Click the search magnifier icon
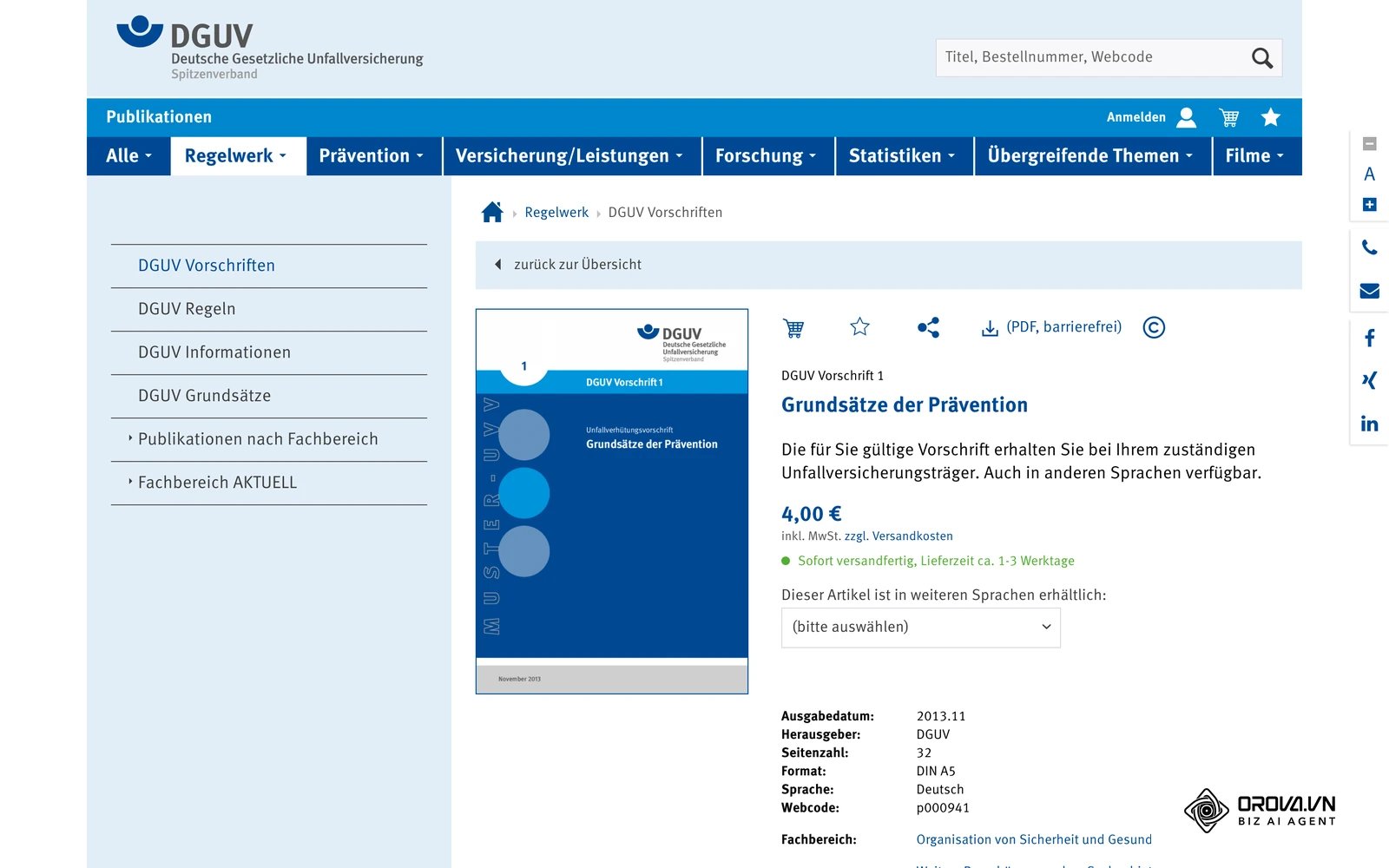 pos(1261,58)
